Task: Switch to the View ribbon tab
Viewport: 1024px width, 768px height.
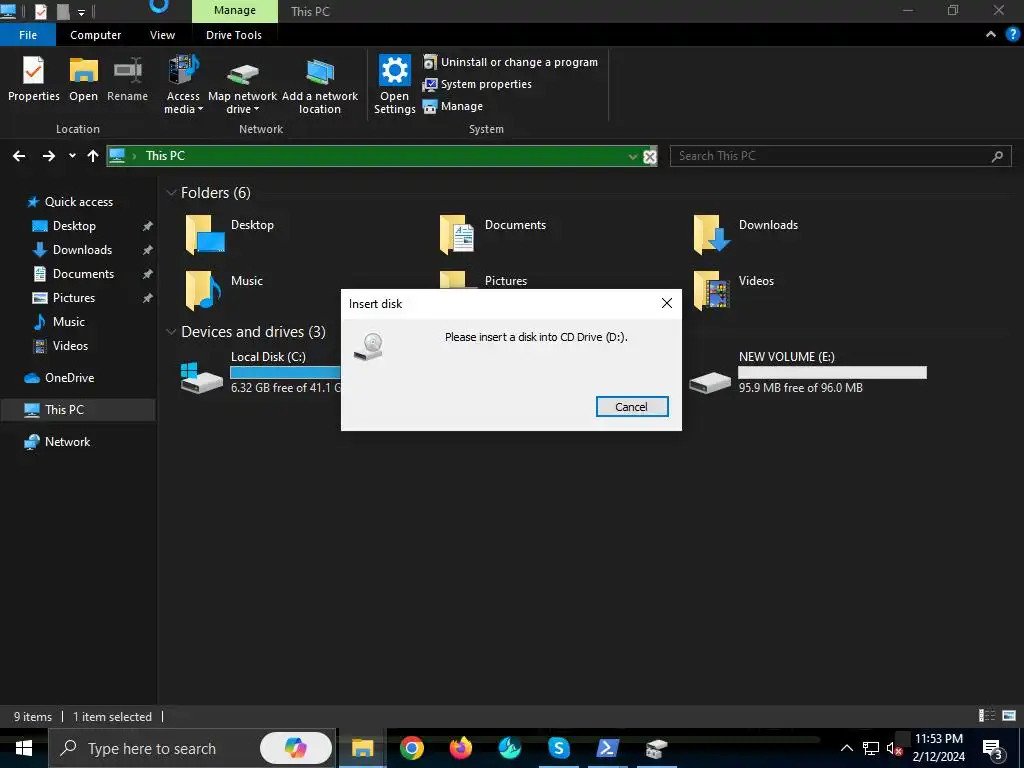Action: (x=162, y=35)
